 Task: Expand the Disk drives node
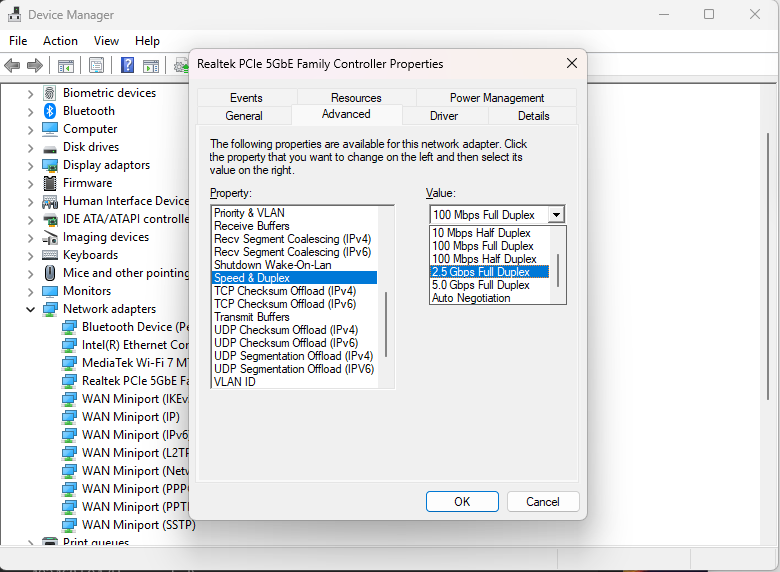coord(30,148)
